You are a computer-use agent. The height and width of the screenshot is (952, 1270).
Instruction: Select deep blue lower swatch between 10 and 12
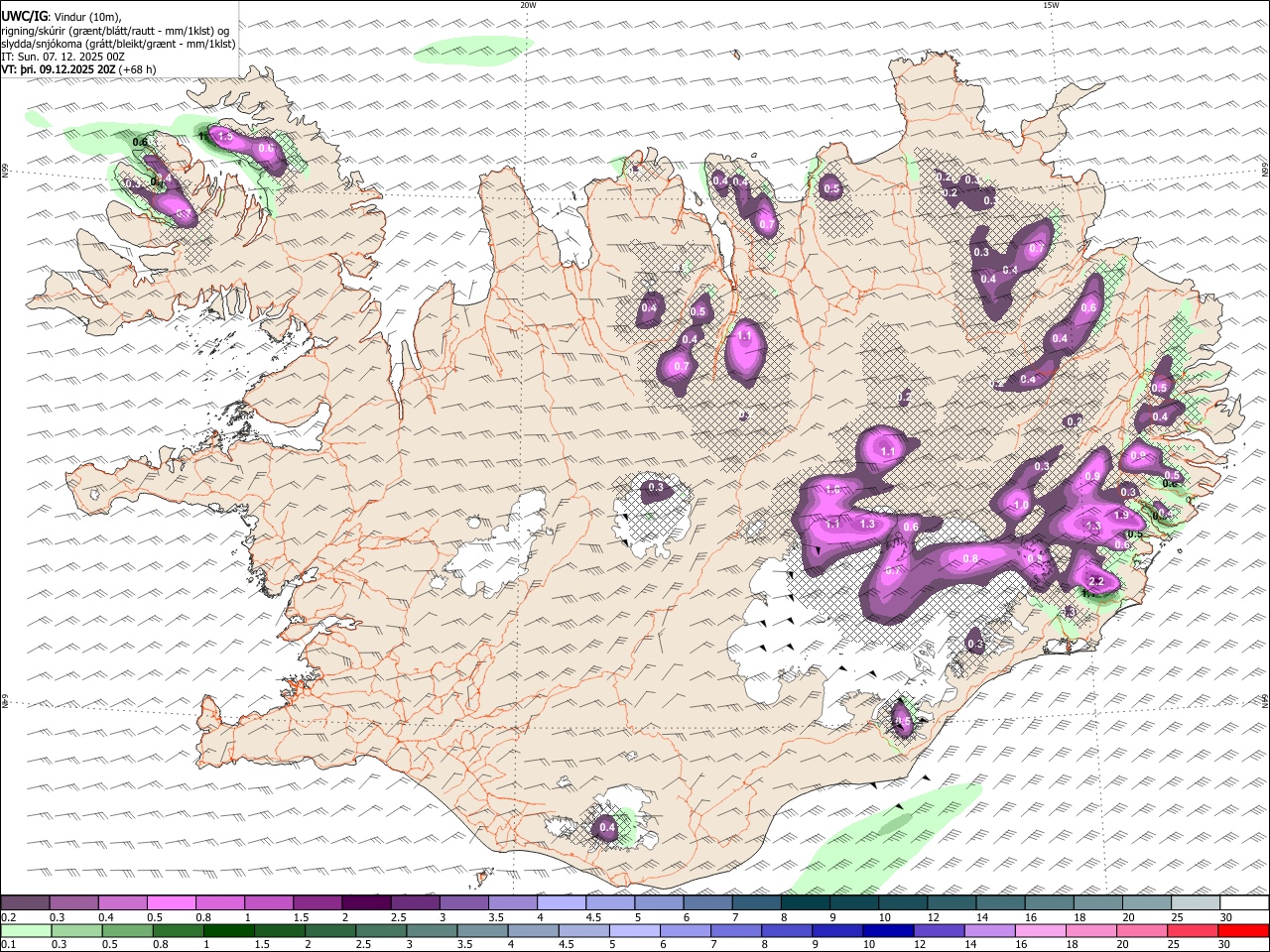pyautogui.click(x=888, y=931)
